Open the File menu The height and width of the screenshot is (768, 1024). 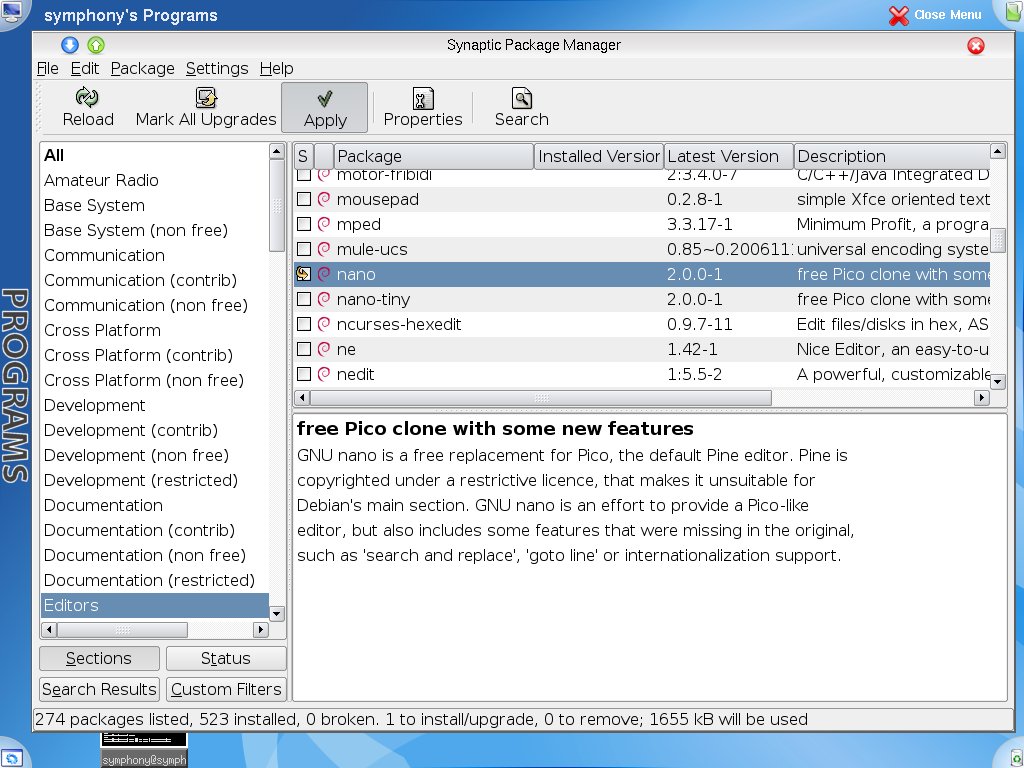(x=48, y=69)
